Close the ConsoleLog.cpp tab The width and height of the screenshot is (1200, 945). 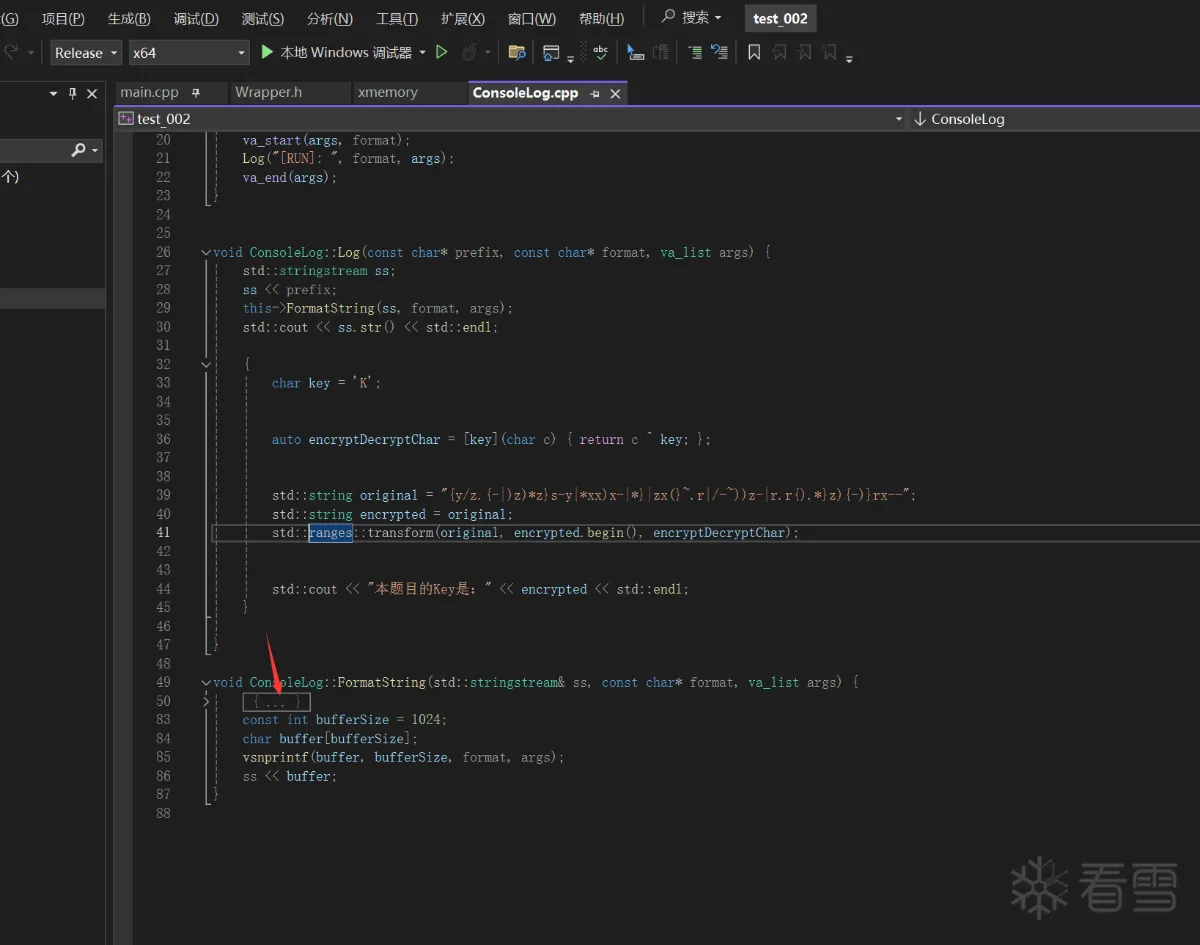[x=616, y=93]
